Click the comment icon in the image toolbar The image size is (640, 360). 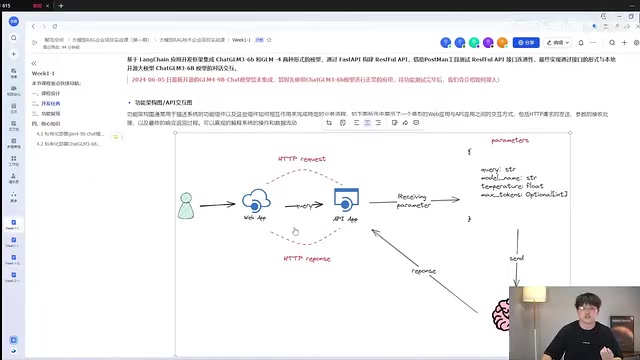click(x=416, y=122)
